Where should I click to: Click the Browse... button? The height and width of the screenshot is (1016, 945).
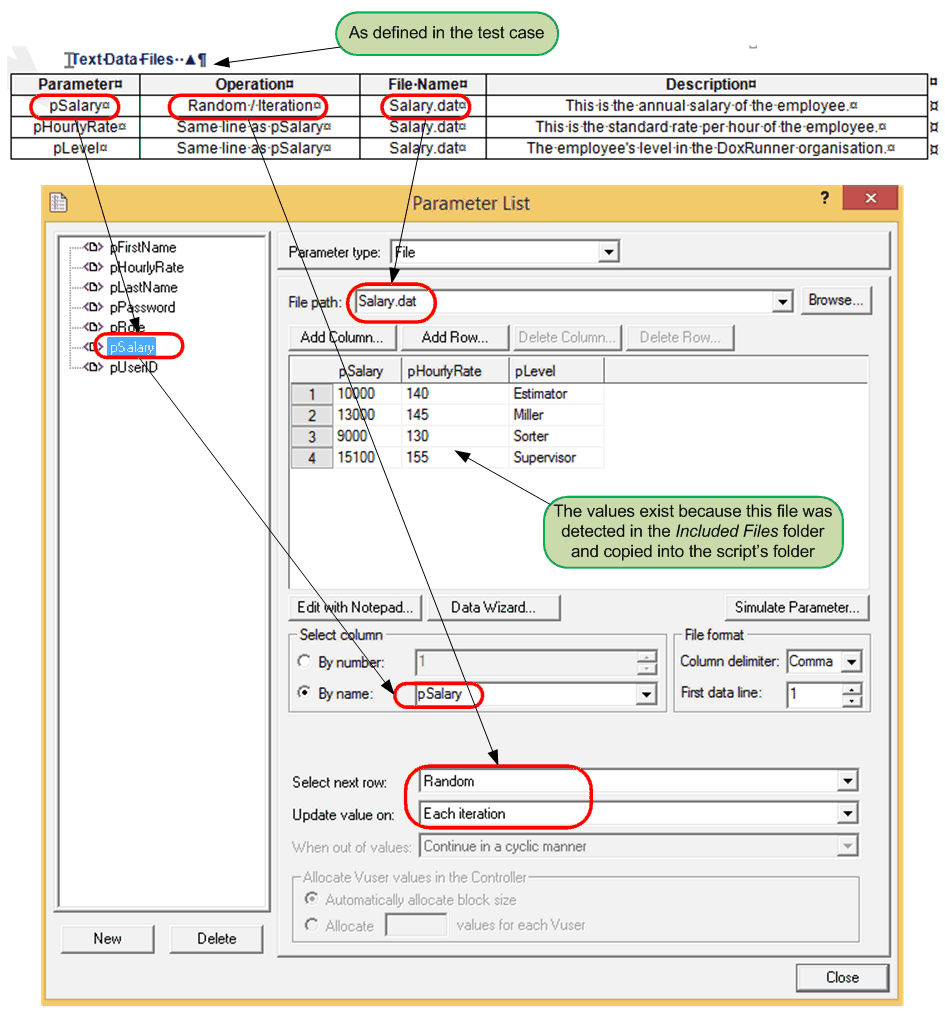tap(835, 300)
